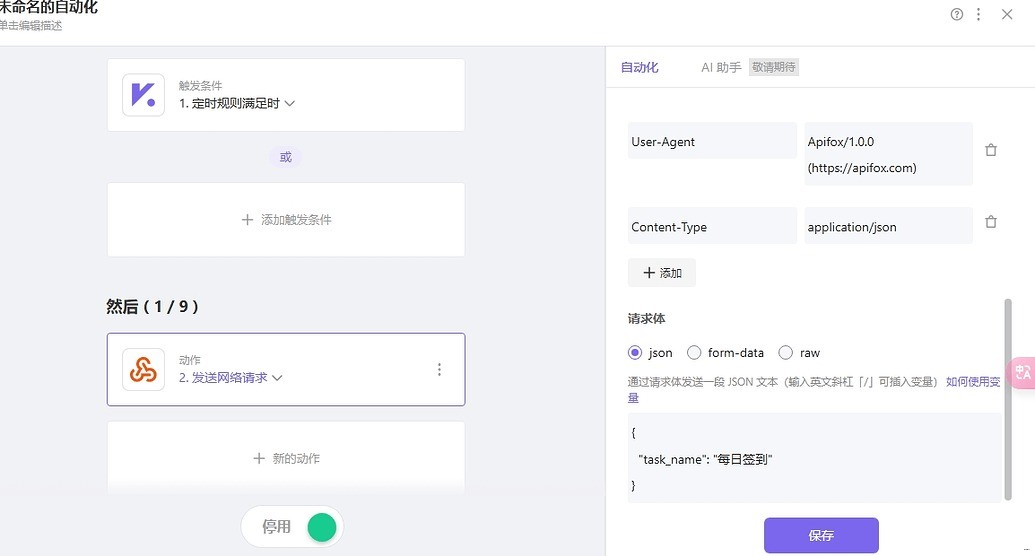Select the json request body option
1035x556 pixels.
point(635,352)
